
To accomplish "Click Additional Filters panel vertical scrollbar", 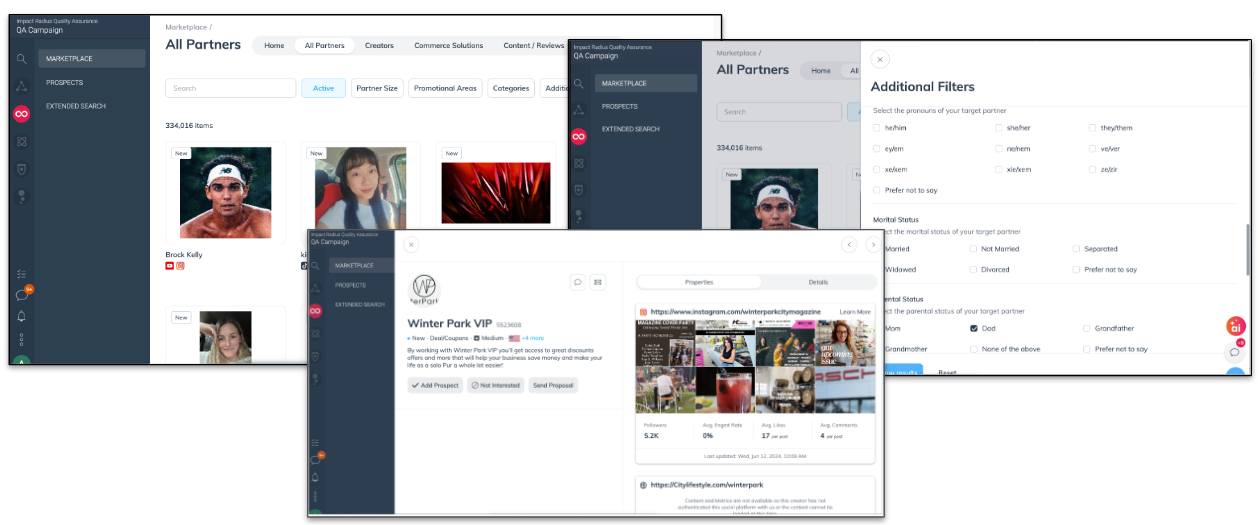I will pos(1247,248).
